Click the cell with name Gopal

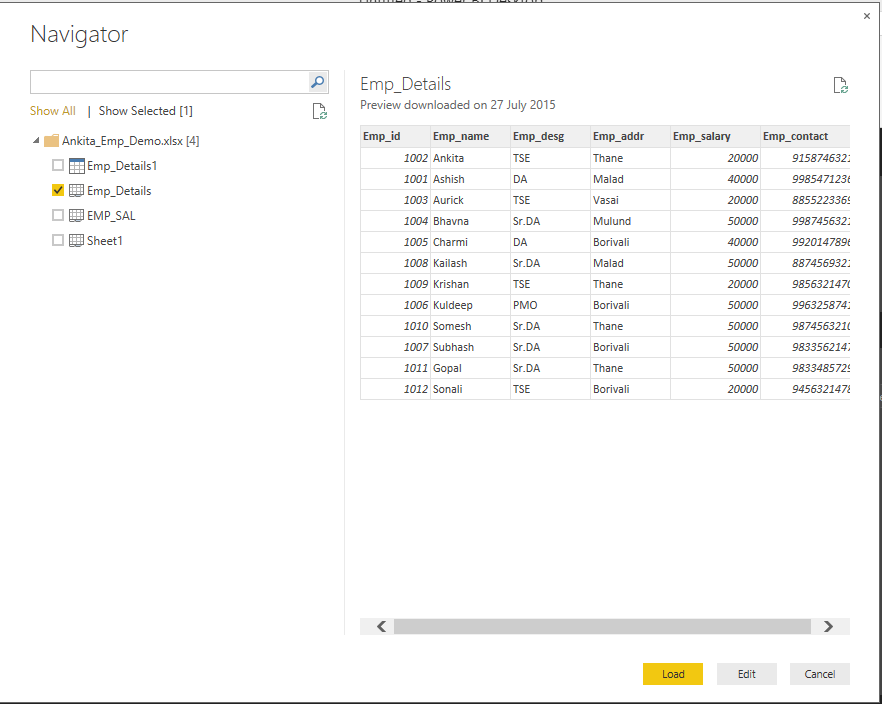click(470, 368)
